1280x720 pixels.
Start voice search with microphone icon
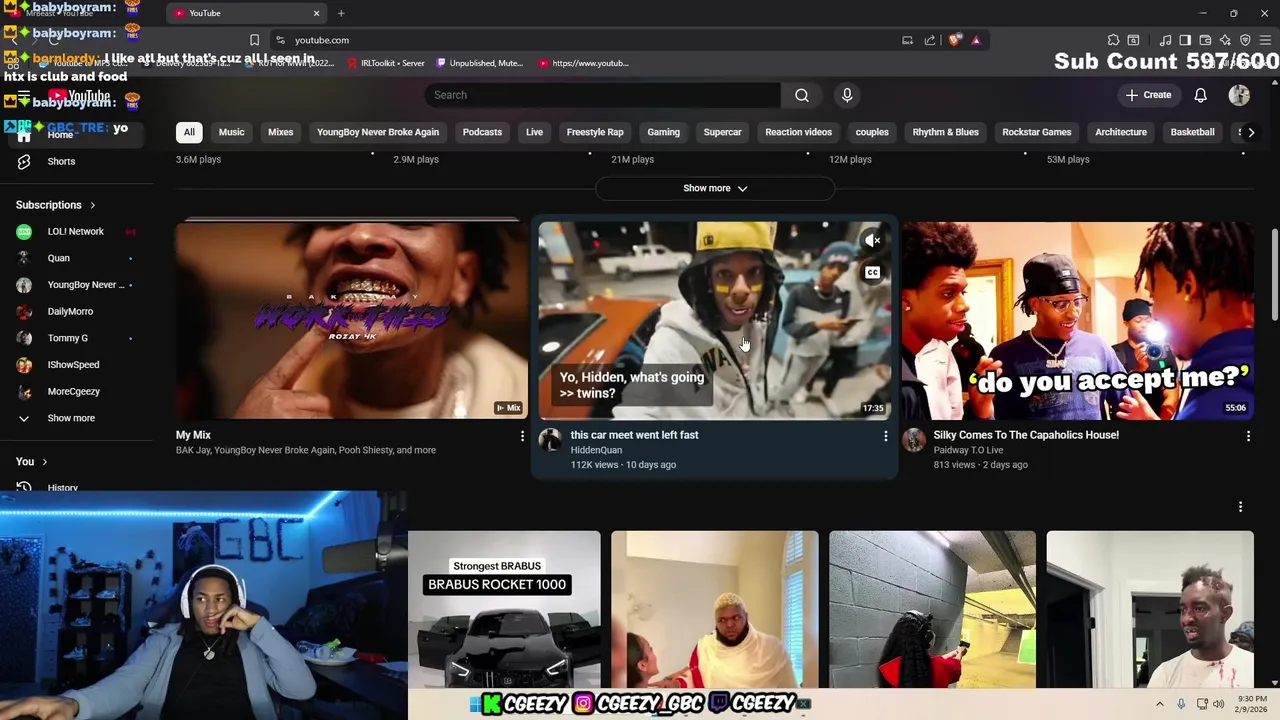847,95
